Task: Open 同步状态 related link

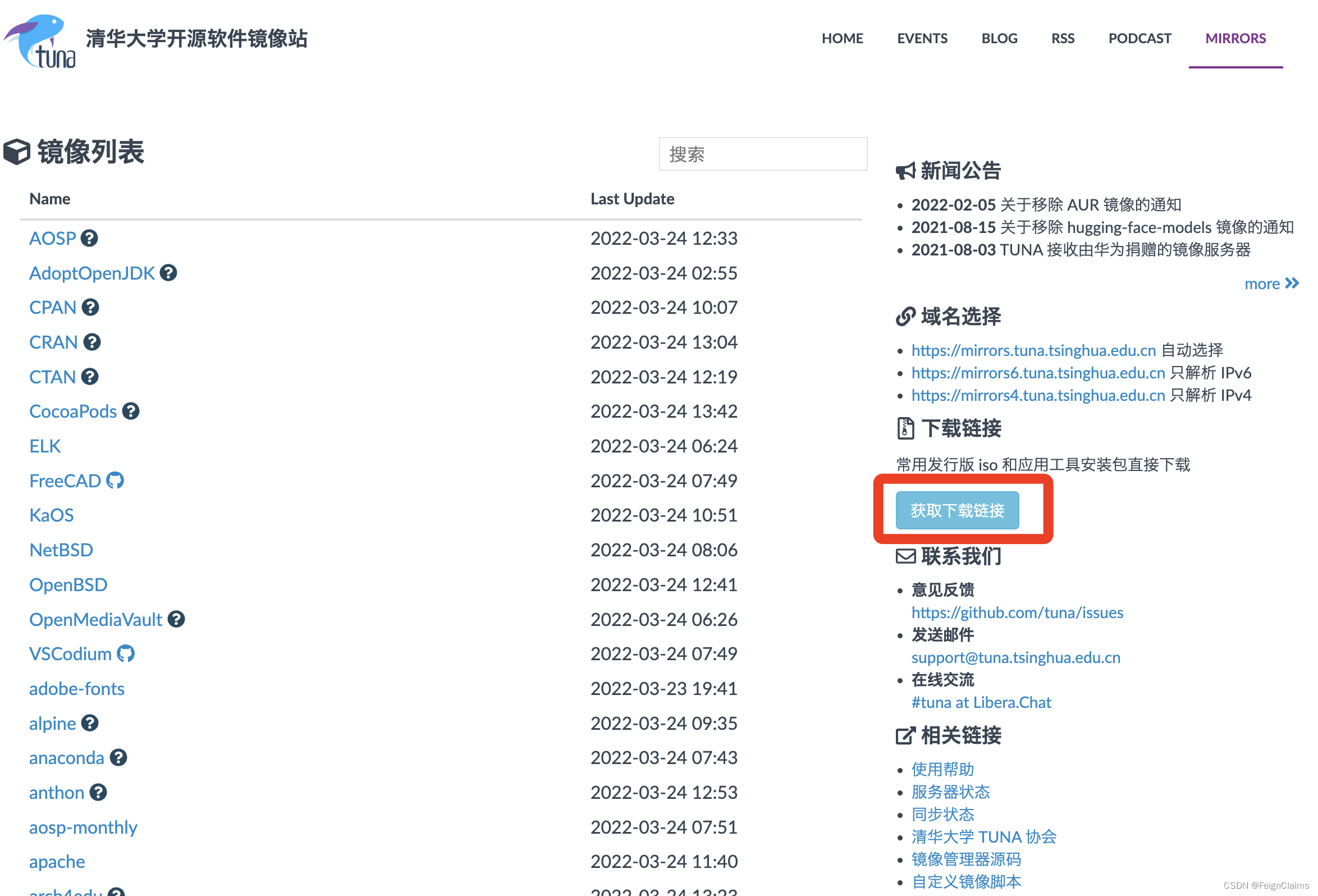Action: tap(942, 815)
